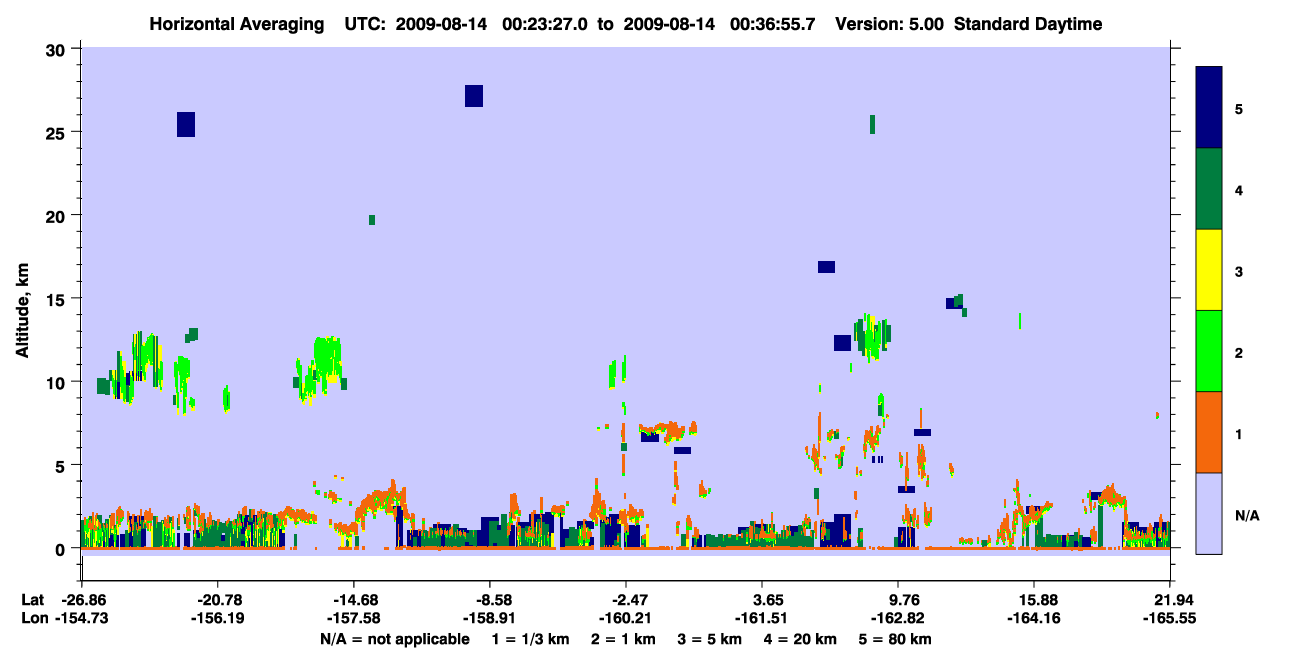Click the bright green colorbar segment labeled 2

point(1209,351)
